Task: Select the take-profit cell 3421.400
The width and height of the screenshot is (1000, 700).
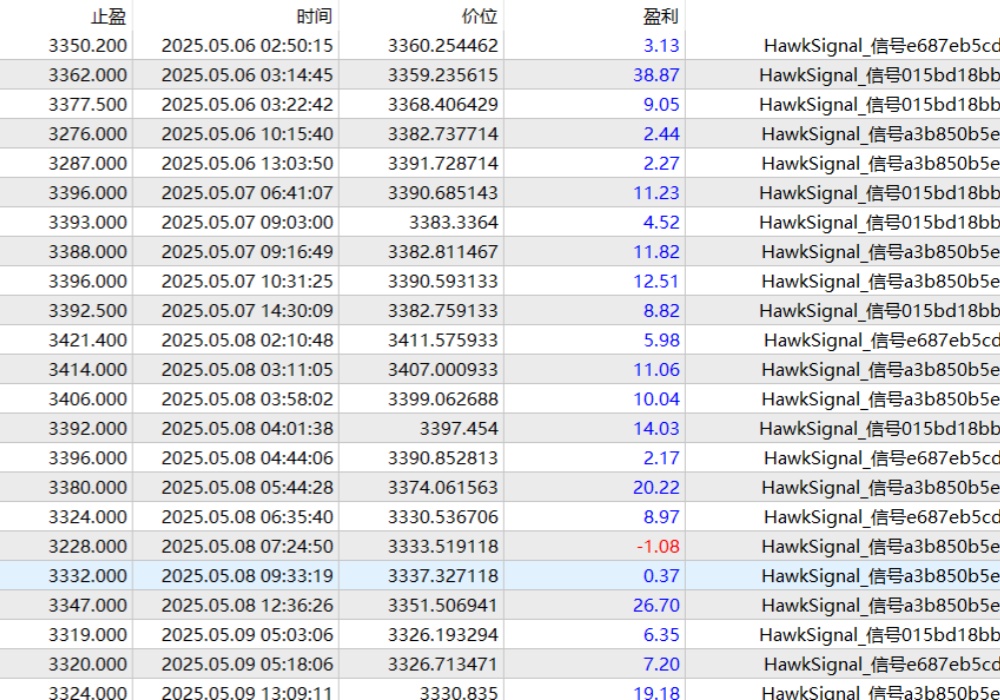Action: point(88,340)
